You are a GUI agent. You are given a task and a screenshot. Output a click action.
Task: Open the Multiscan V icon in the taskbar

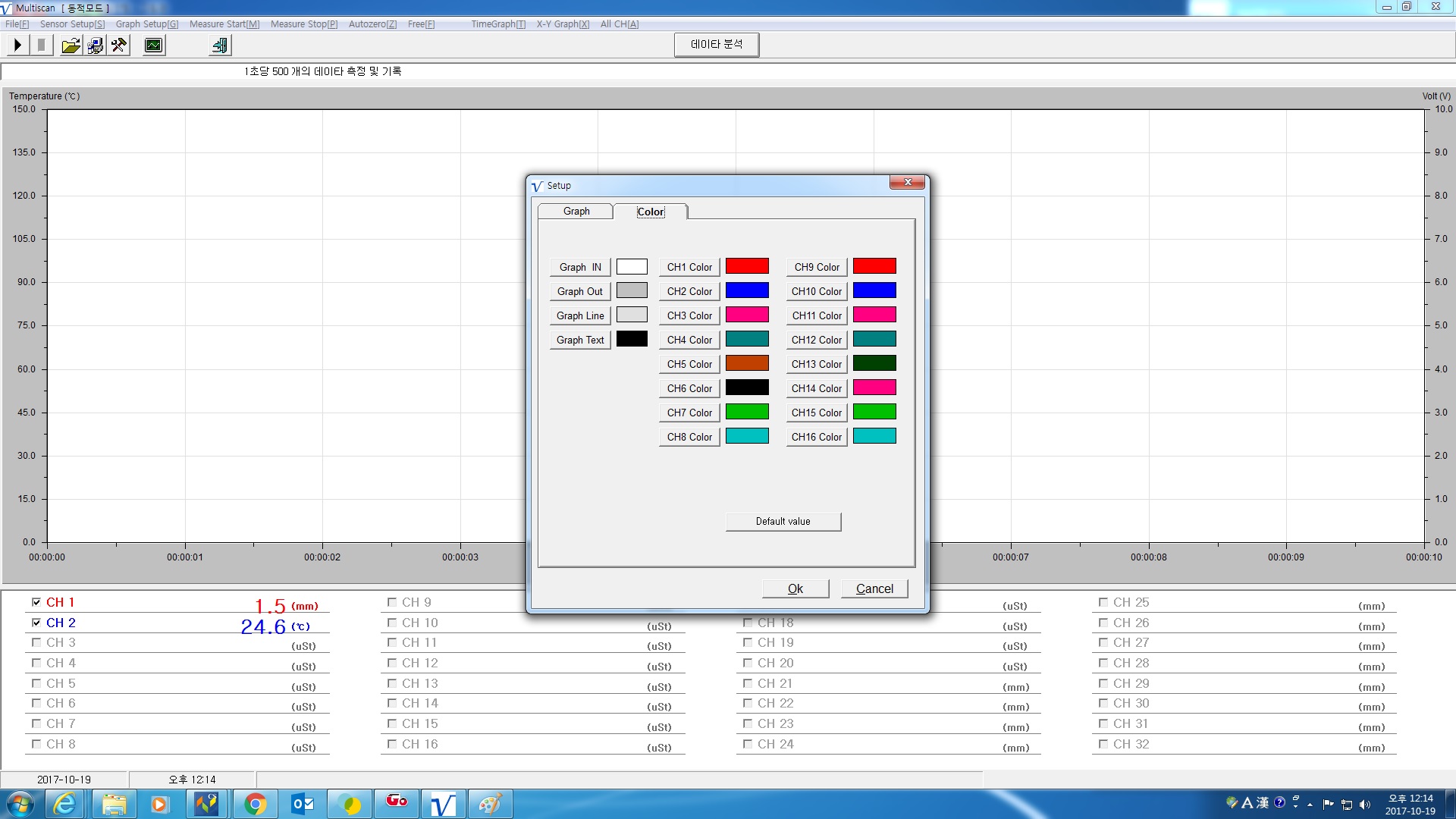(443, 804)
